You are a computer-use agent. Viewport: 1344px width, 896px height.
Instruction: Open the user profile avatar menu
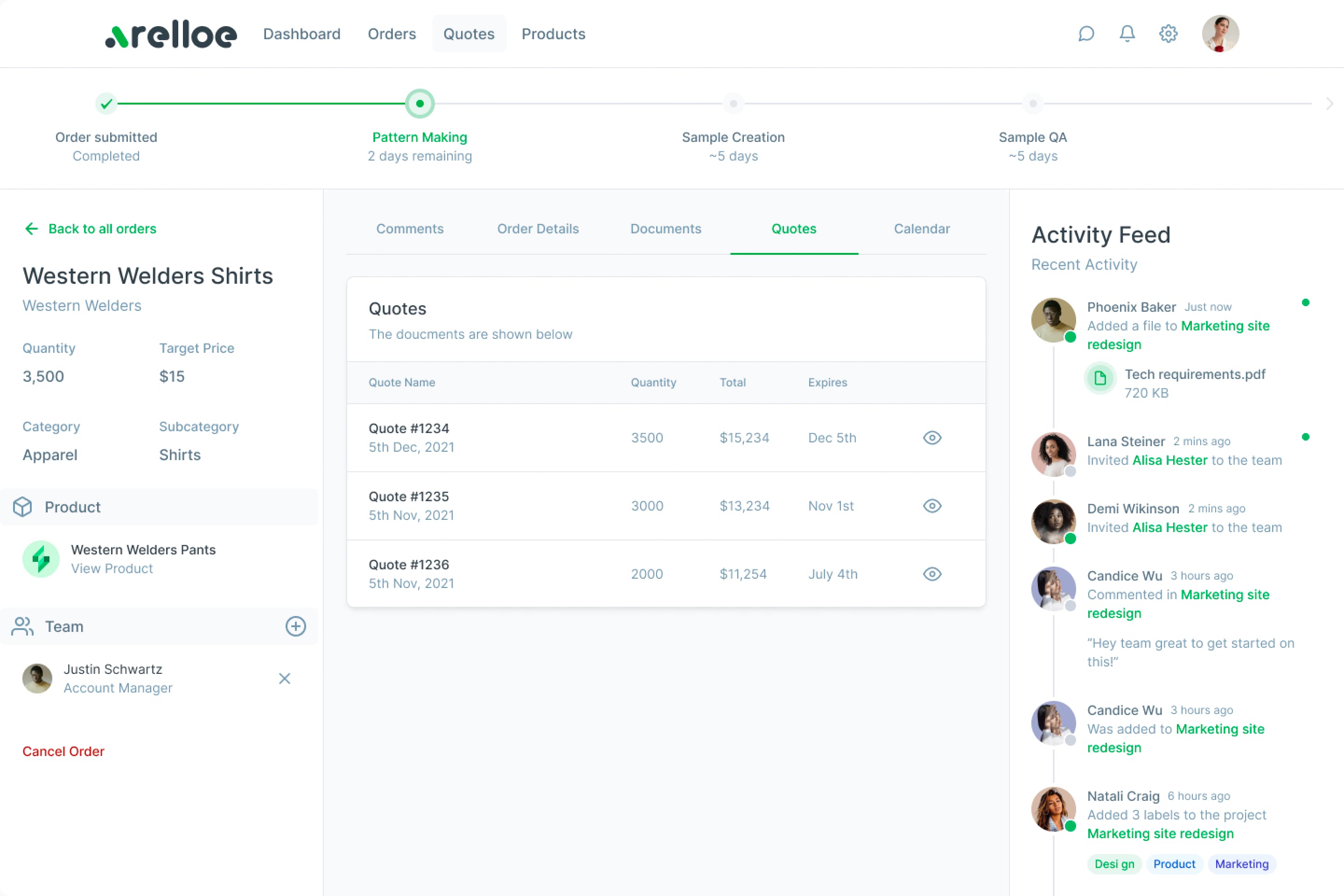pos(1220,34)
